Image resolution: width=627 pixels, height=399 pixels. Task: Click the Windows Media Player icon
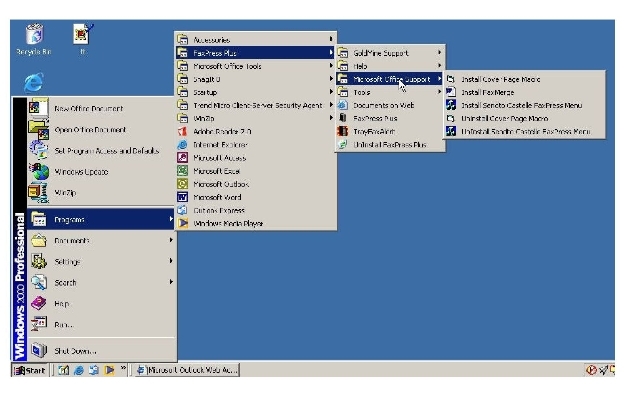click(x=183, y=223)
